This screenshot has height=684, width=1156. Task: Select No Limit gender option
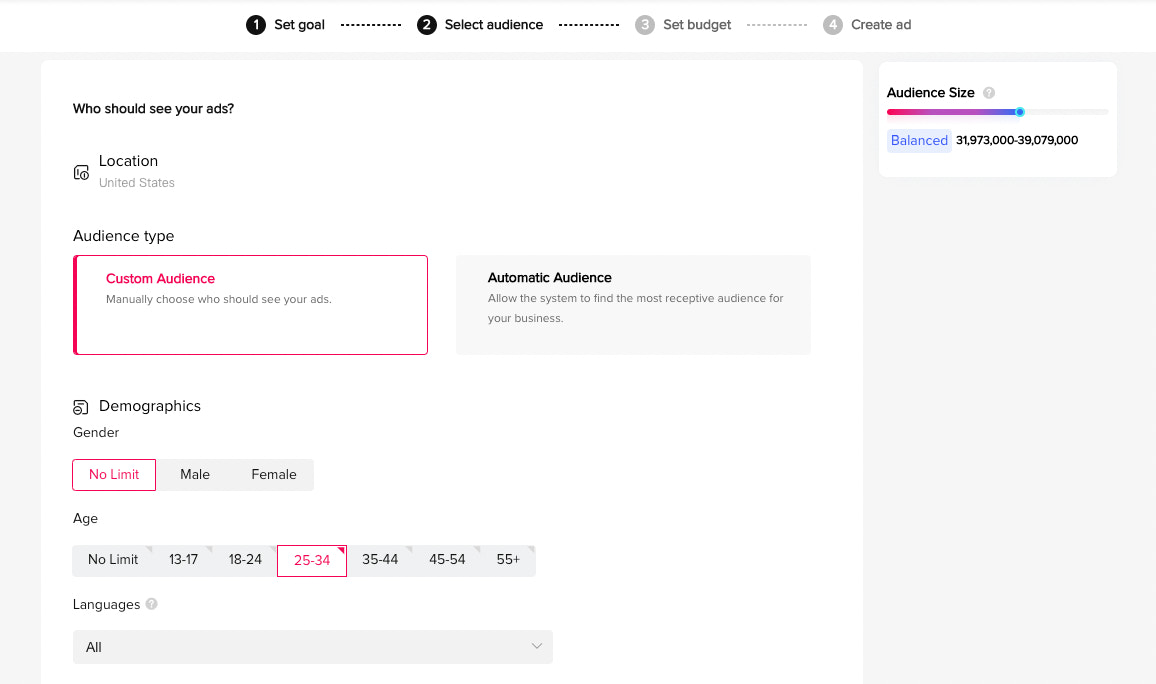(x=114, y=475)
